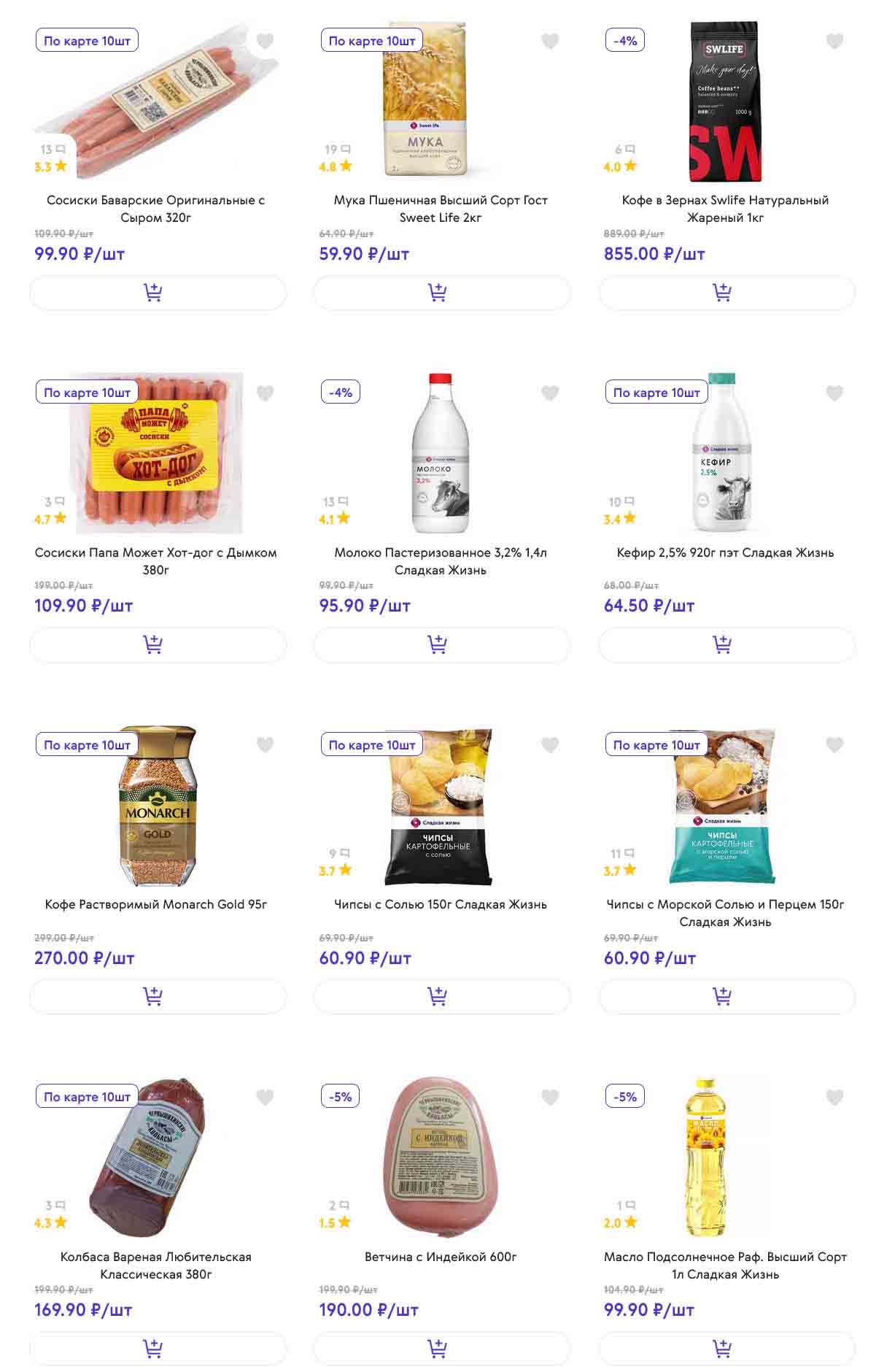View the 4.8 star rating for Мука
Viewport: 895px width, 1372px height.
[x=335, y=166]
